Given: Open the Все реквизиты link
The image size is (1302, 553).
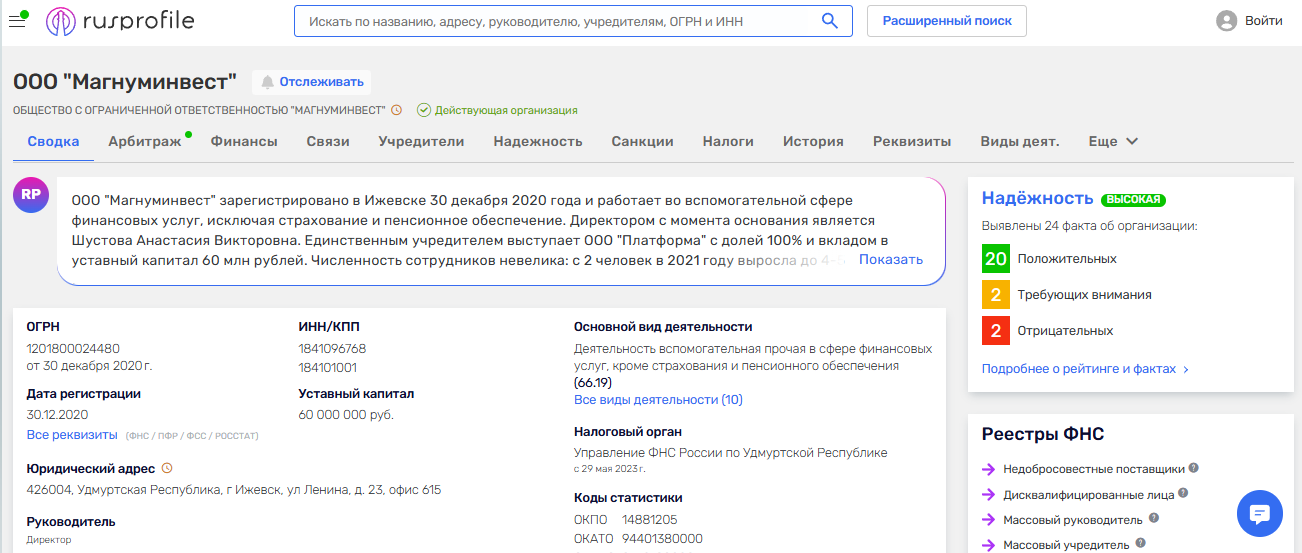Looking at the screenshot, I should tap(72, 434).
